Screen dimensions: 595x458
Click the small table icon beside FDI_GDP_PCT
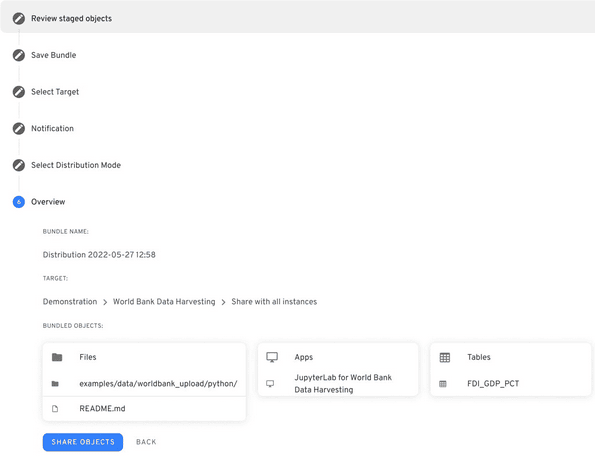pos(443,384)
